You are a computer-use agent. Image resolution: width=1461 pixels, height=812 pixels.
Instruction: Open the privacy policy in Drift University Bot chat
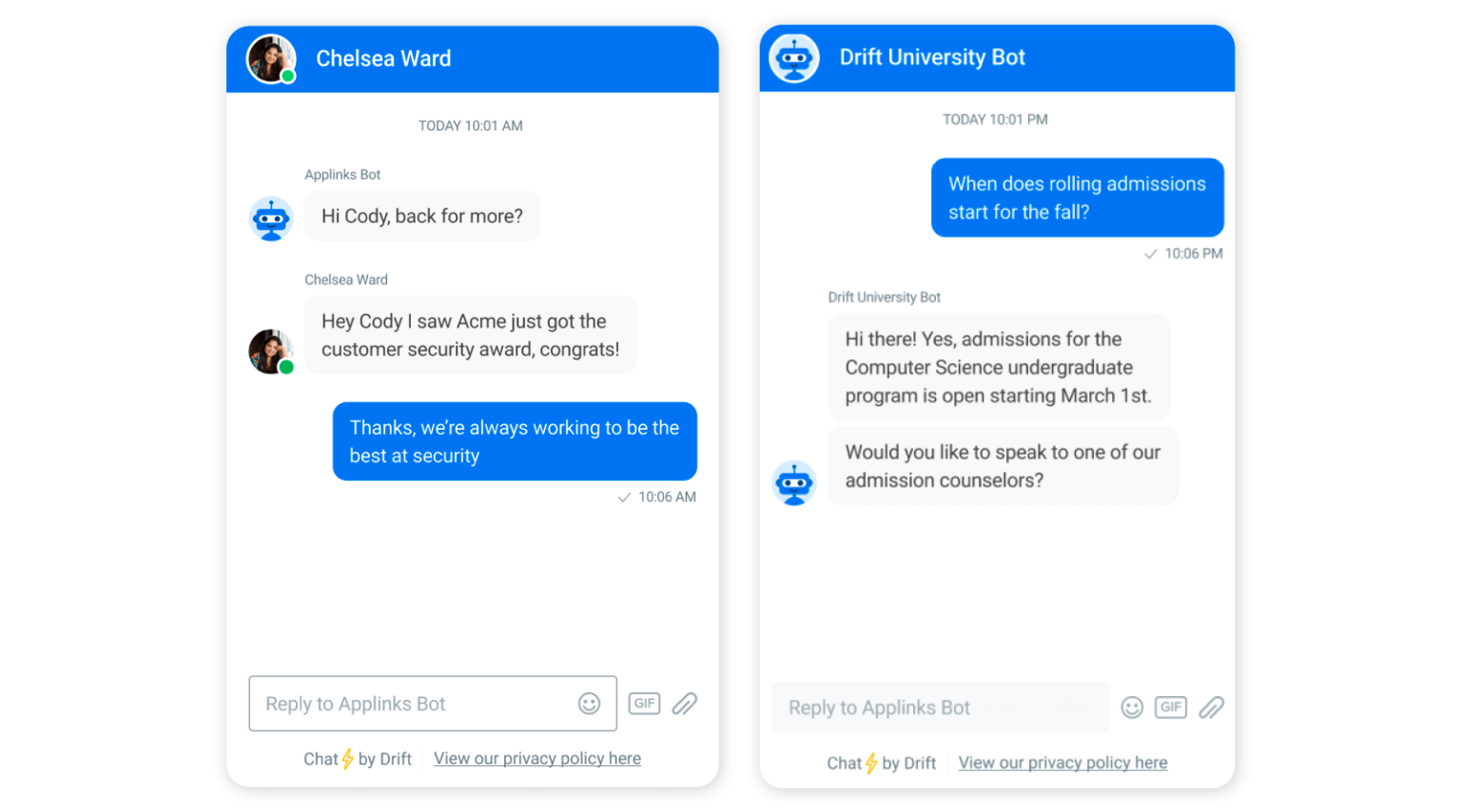click(1062, 762)
